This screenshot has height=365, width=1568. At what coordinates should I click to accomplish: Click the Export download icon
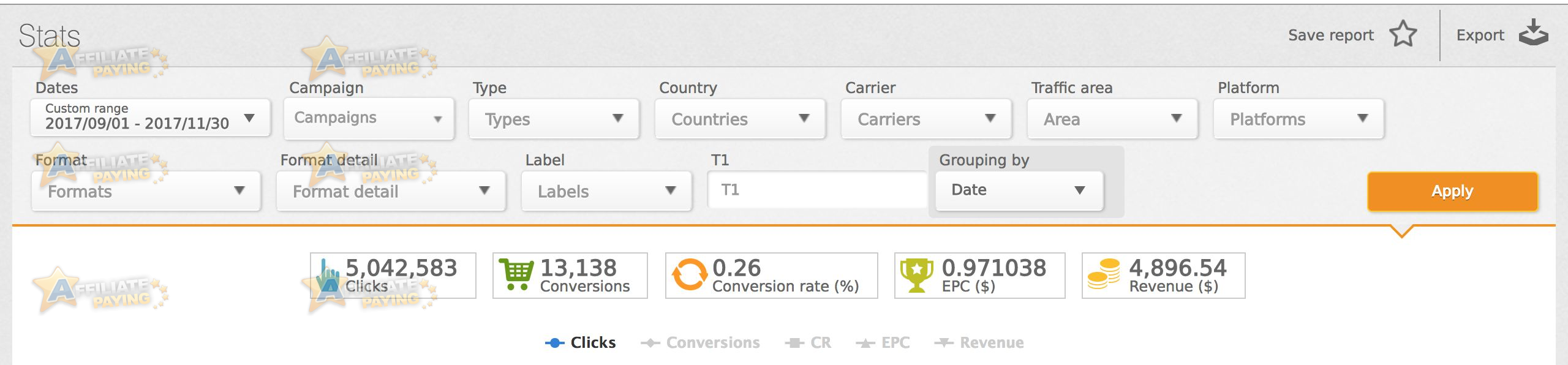click(1534, 32)
